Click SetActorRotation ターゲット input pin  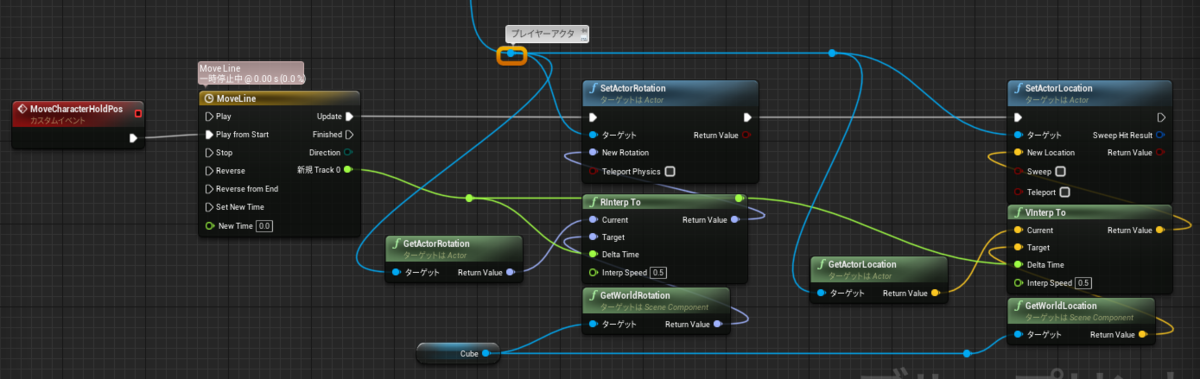[593, 135]
